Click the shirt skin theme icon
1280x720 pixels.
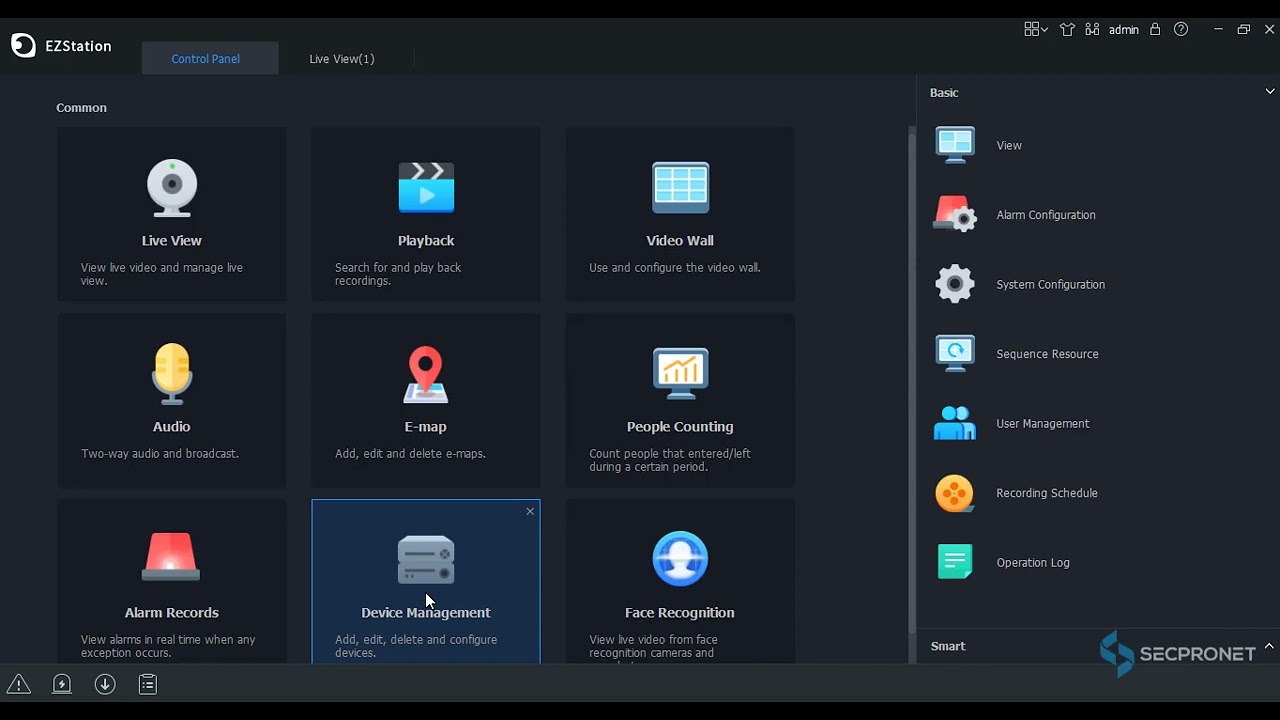coord(1067,29)
